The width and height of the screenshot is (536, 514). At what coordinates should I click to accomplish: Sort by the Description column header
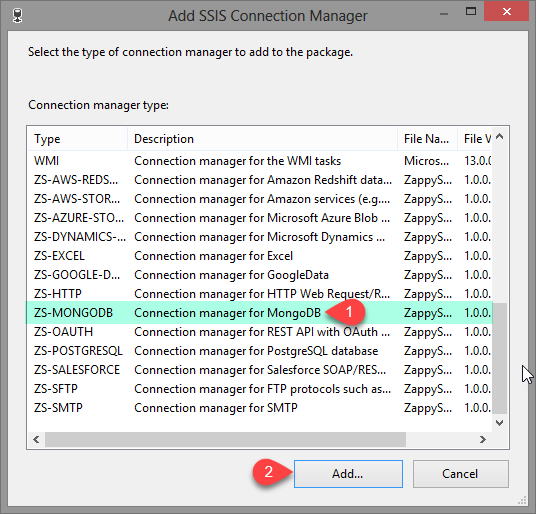click(x=262, y=139)
